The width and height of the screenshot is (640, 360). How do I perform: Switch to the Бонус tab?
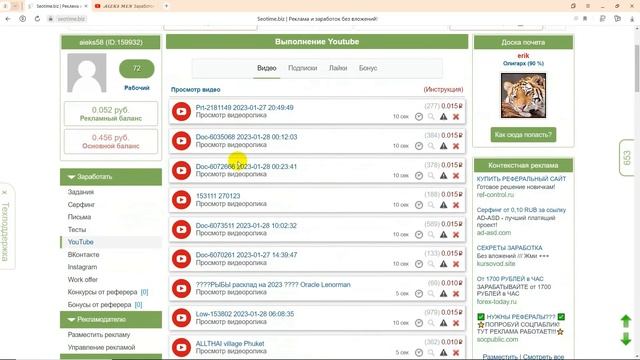368,68
